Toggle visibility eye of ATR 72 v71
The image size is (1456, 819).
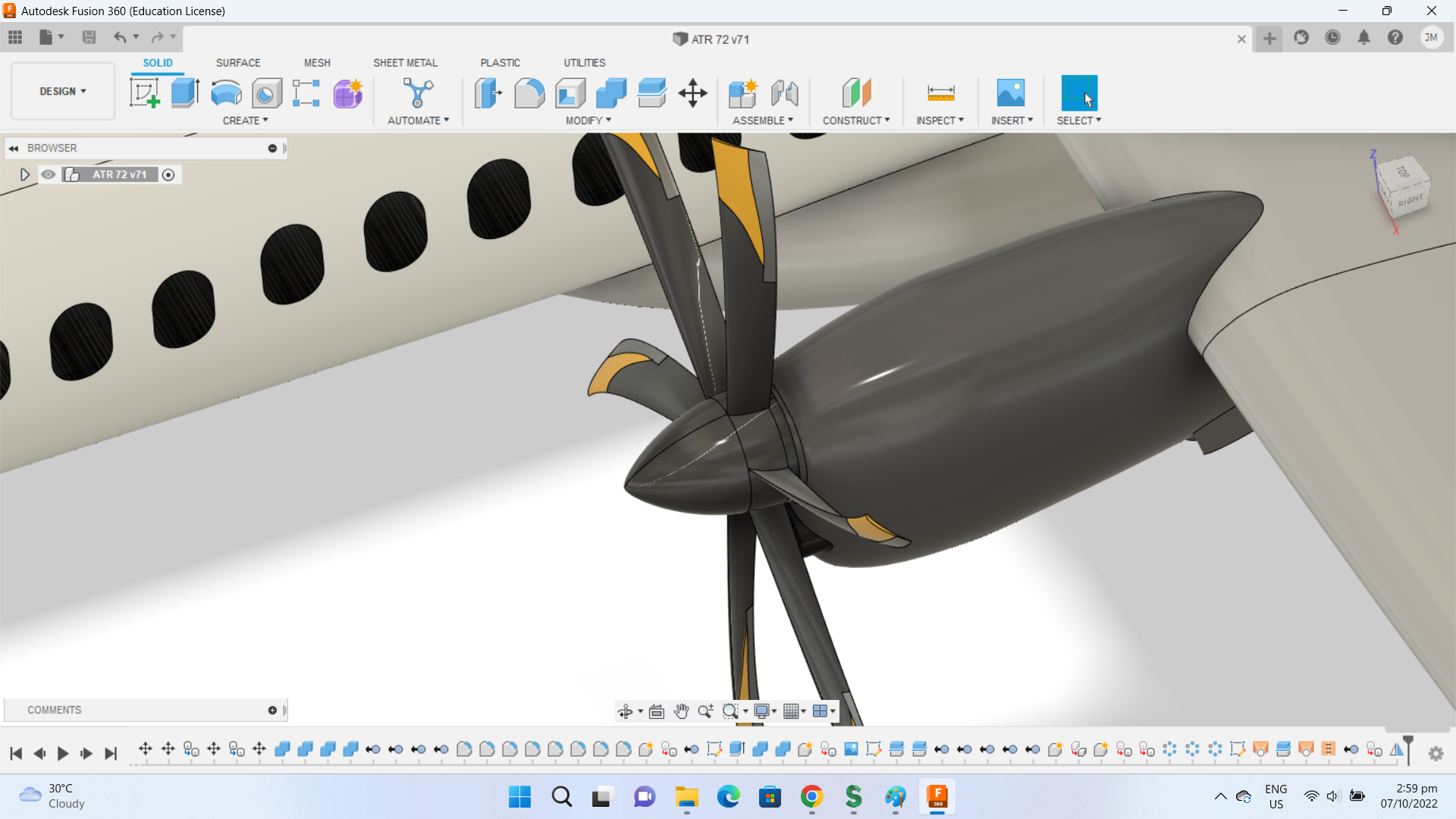pos(49,174)
